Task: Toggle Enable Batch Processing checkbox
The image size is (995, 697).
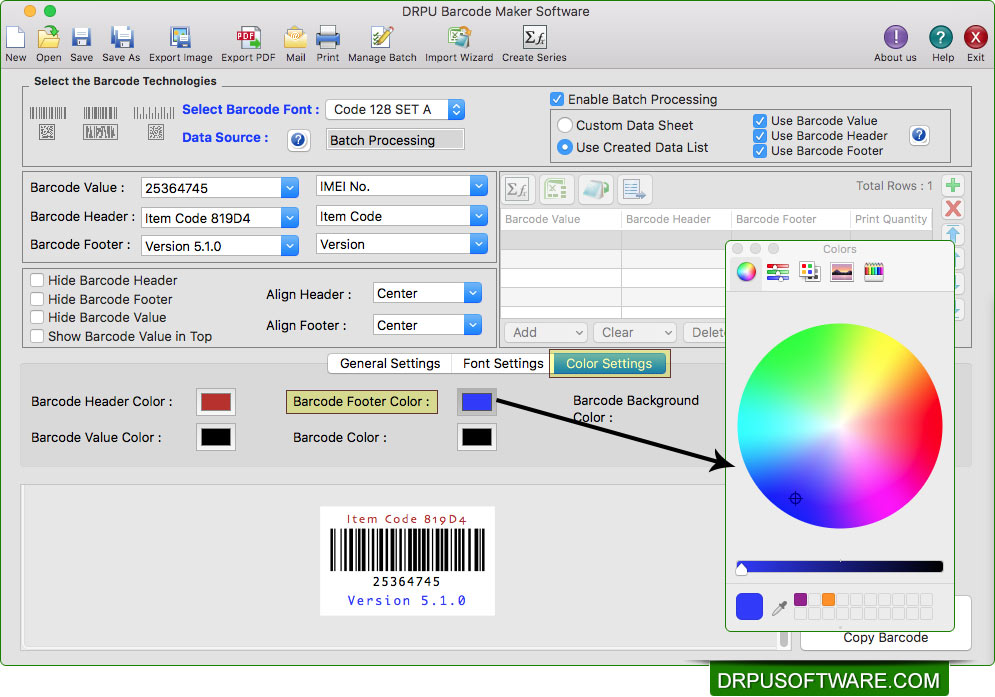Action: [557, 99]
